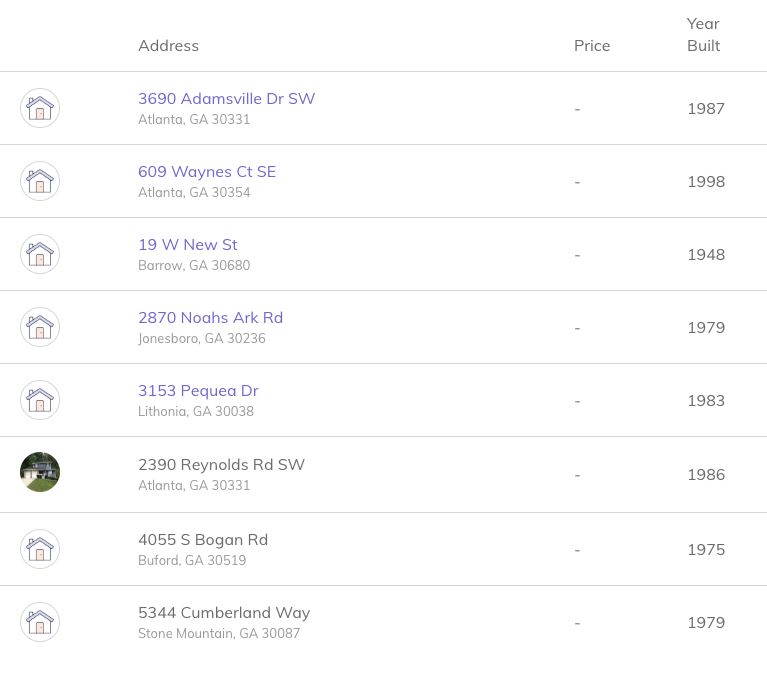Click house icon beside 3153 Pequea Dr

40,400
